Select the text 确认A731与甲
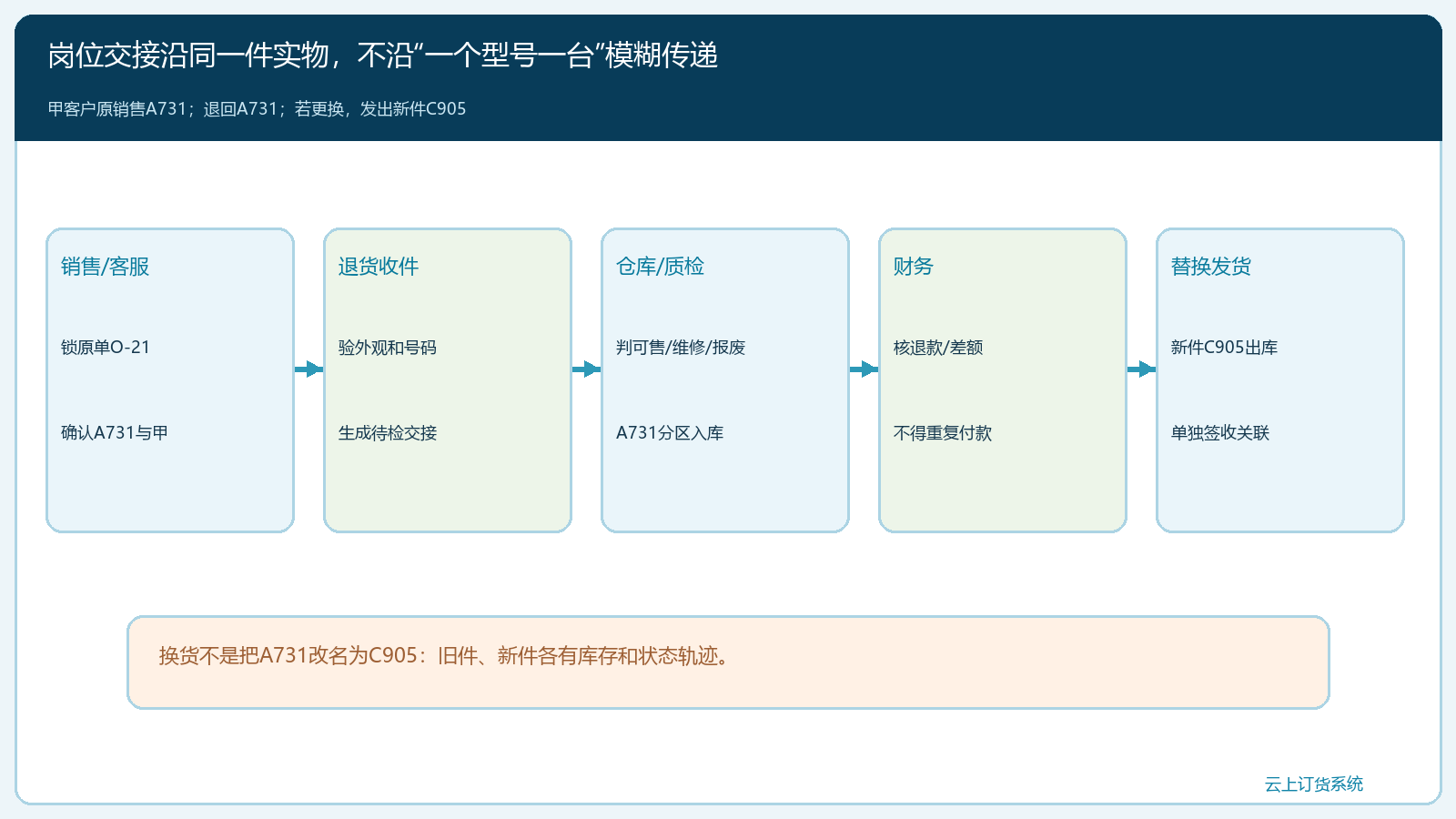Image resolution: width=1456 pixels, height=819 pixels. [114, 433]
